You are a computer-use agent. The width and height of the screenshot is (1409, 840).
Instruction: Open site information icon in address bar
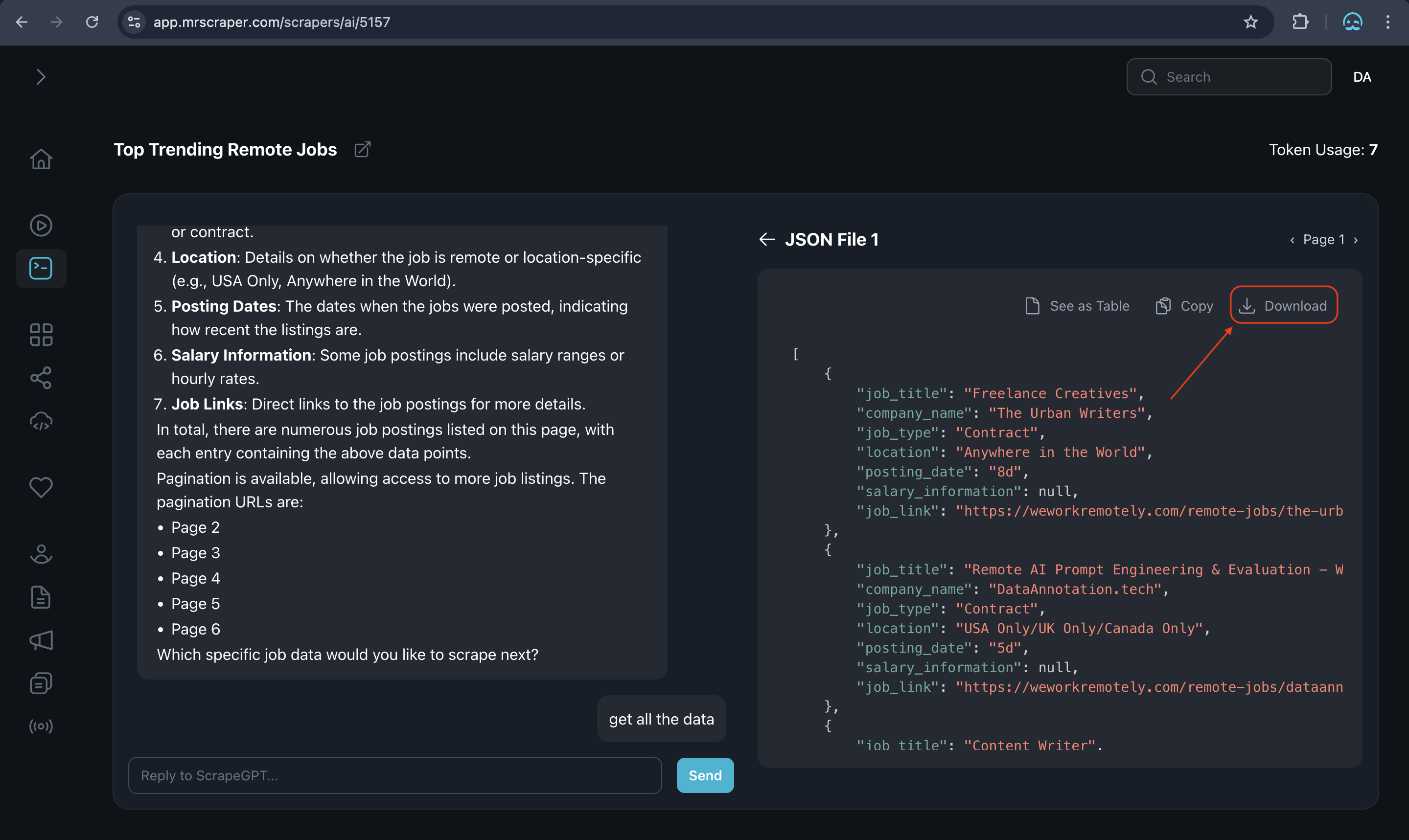[x=134, y=22]
